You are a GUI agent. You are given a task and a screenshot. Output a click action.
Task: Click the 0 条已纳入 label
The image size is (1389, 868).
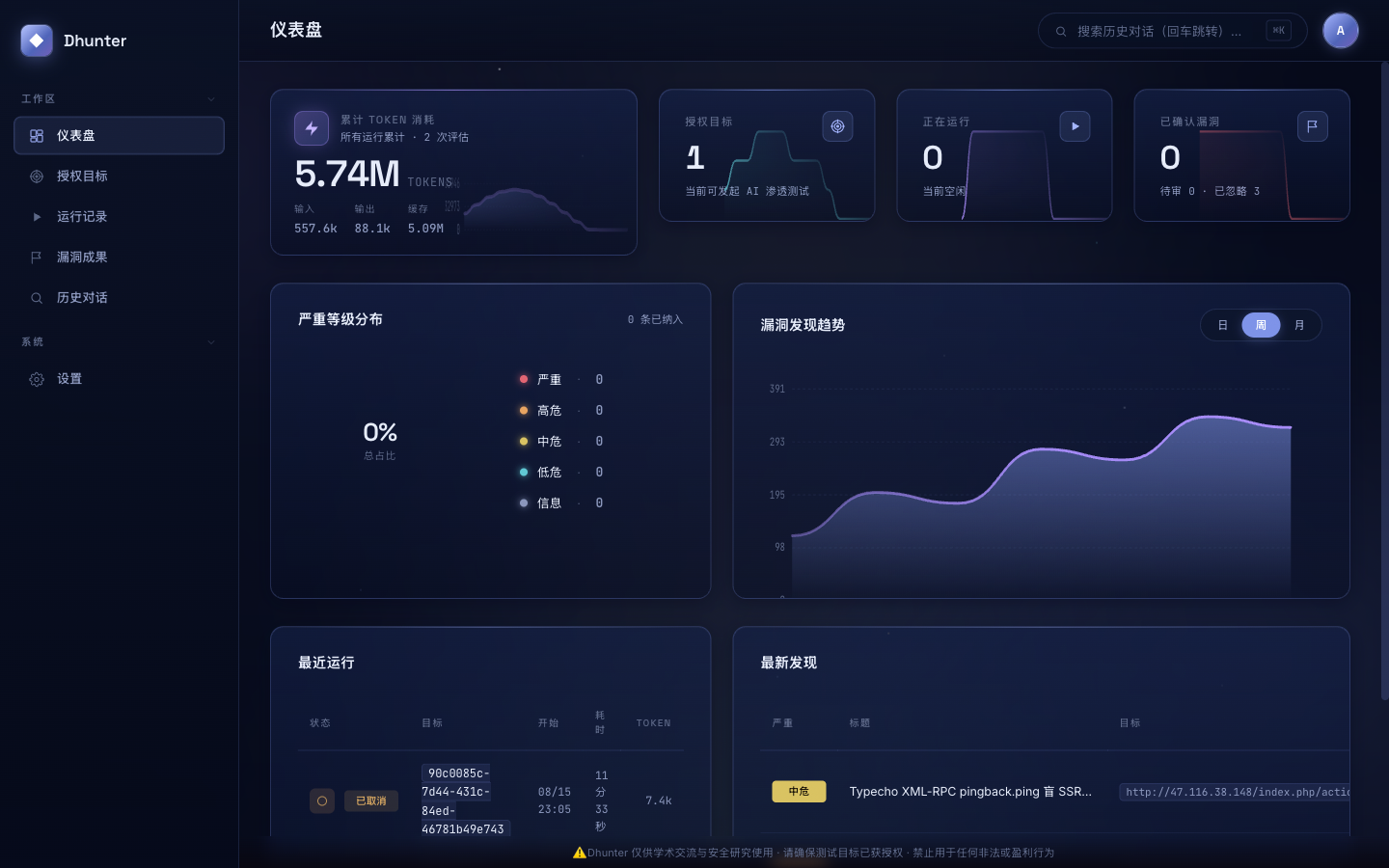click(655, 320)
